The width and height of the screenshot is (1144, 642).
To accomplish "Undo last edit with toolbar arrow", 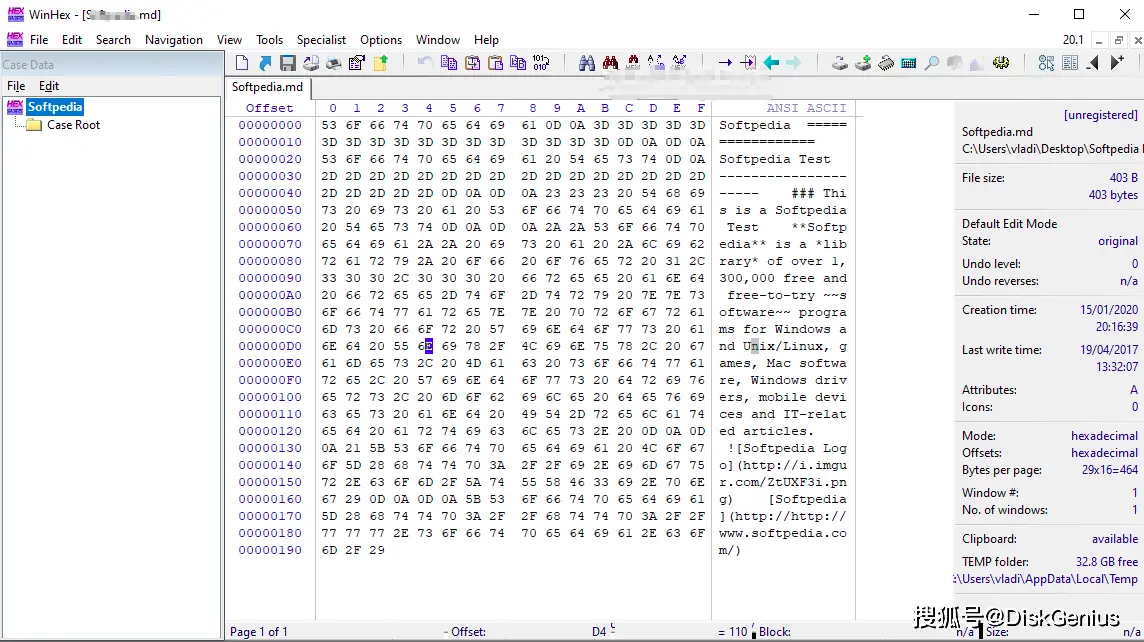I will point(425,63).
